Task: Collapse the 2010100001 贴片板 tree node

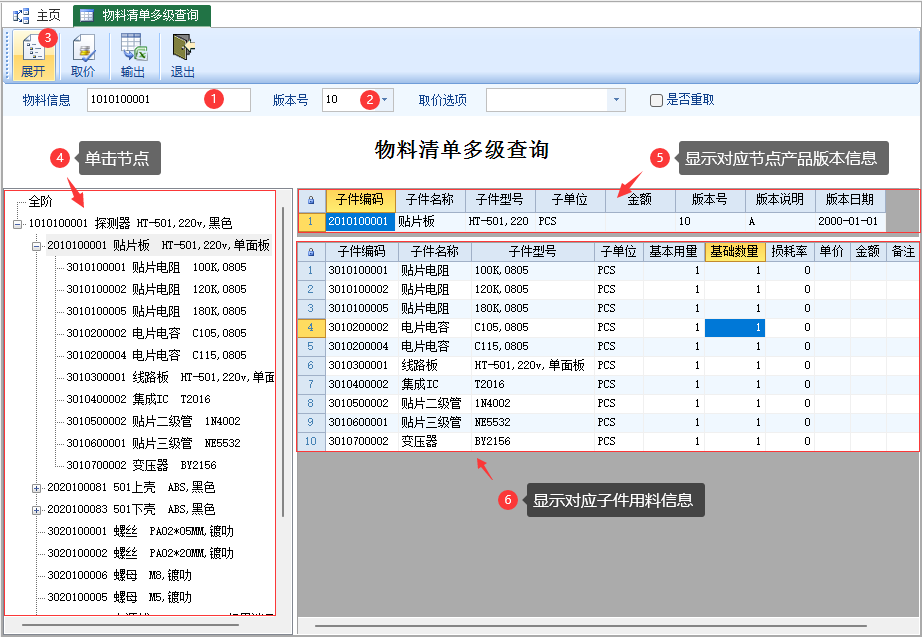Action: click(36, 246)
